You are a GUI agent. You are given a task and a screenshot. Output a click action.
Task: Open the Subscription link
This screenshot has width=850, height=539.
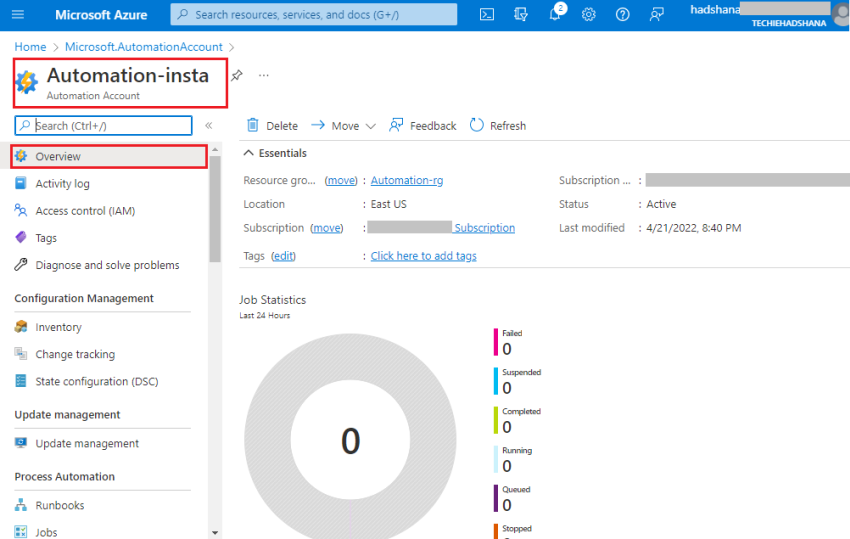pyautogui.click(x=485, y=228)
